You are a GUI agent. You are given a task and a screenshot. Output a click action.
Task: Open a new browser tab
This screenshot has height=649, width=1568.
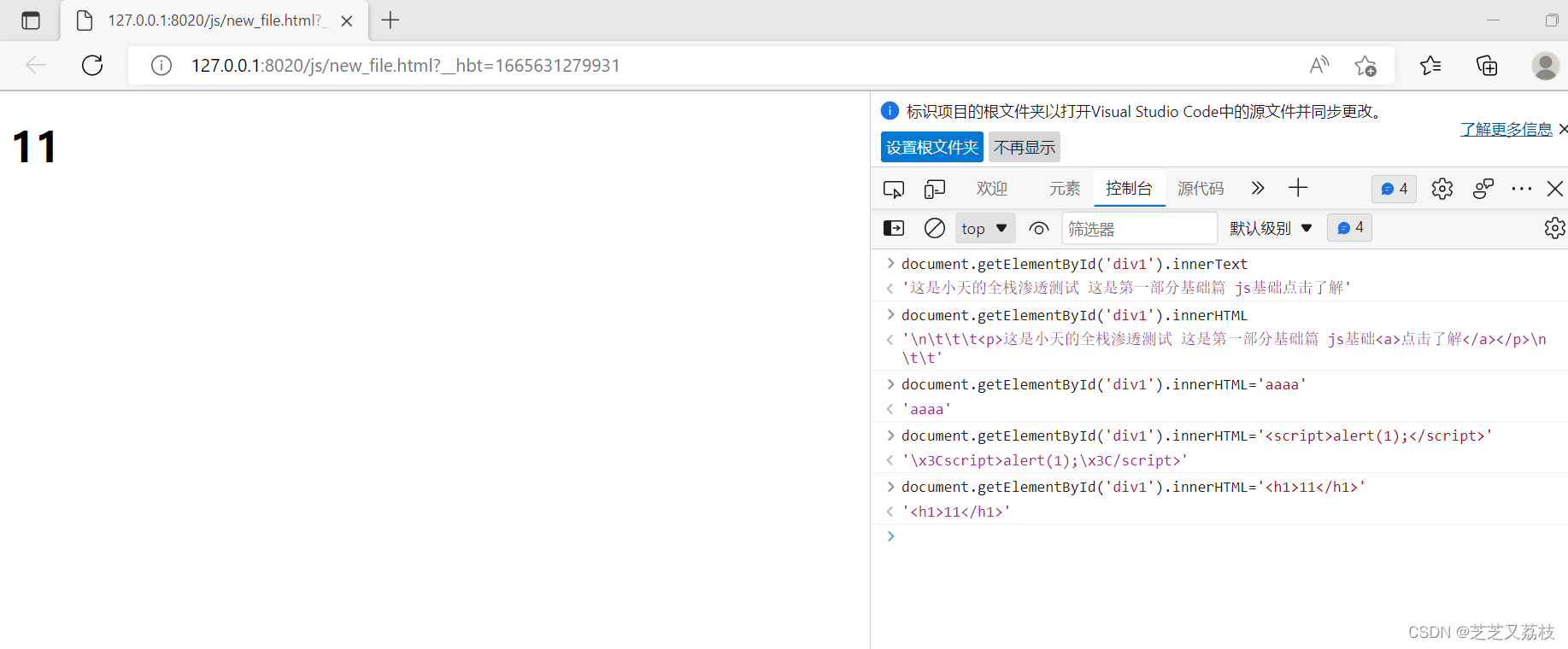coord(391,20)
